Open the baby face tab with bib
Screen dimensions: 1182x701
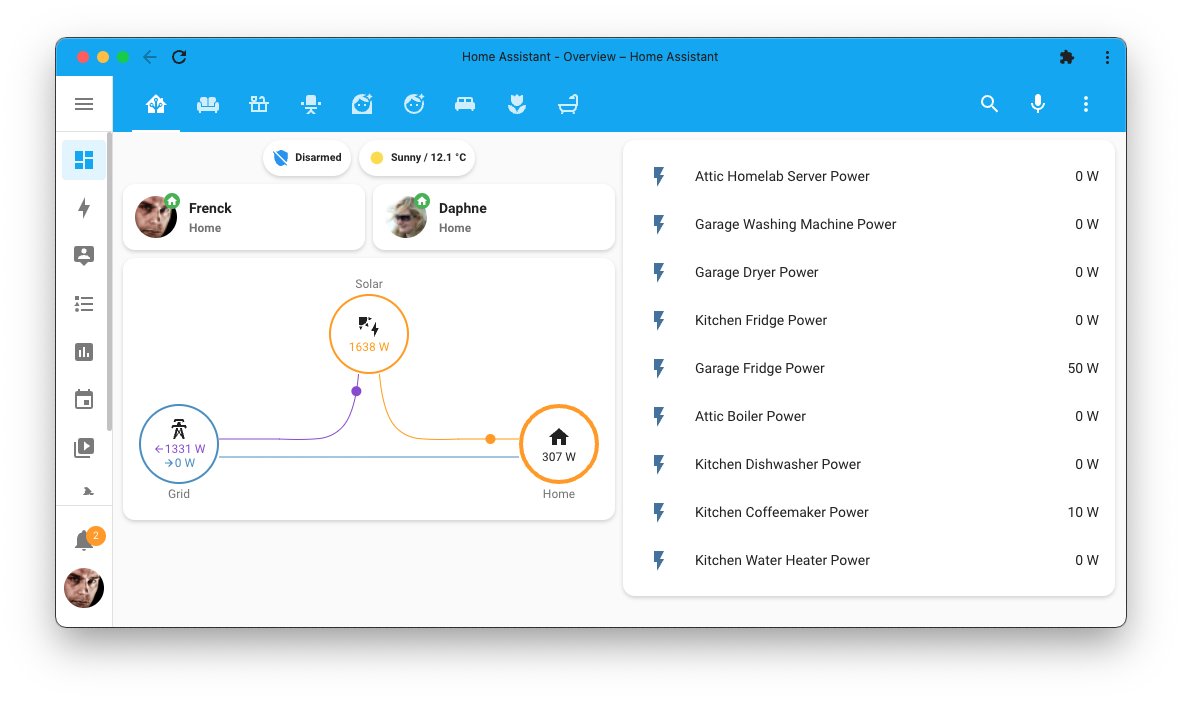pos(362,104)
